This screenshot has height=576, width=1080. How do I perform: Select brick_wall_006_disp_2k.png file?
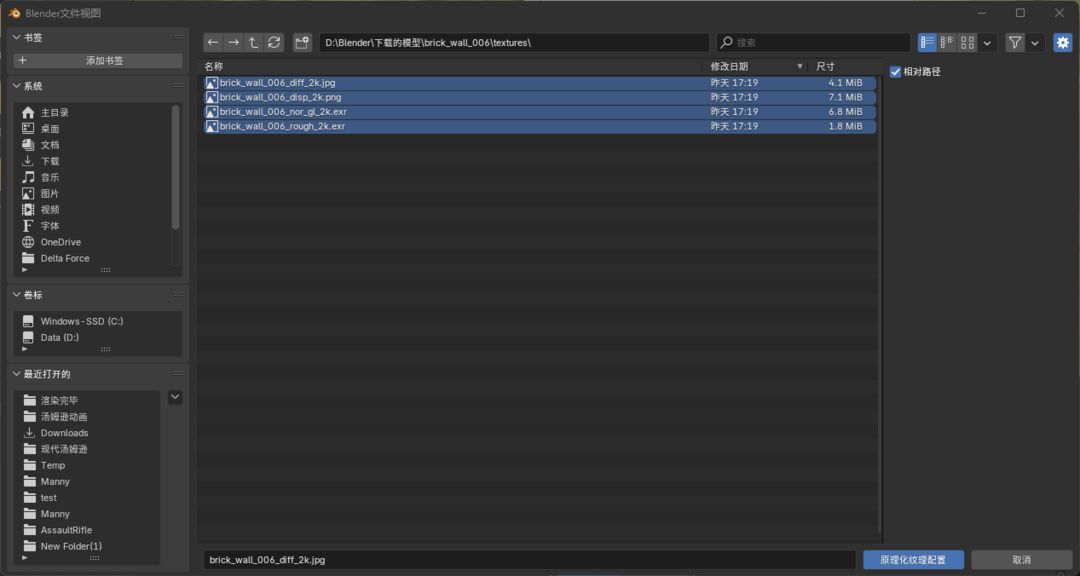point(540,97)
